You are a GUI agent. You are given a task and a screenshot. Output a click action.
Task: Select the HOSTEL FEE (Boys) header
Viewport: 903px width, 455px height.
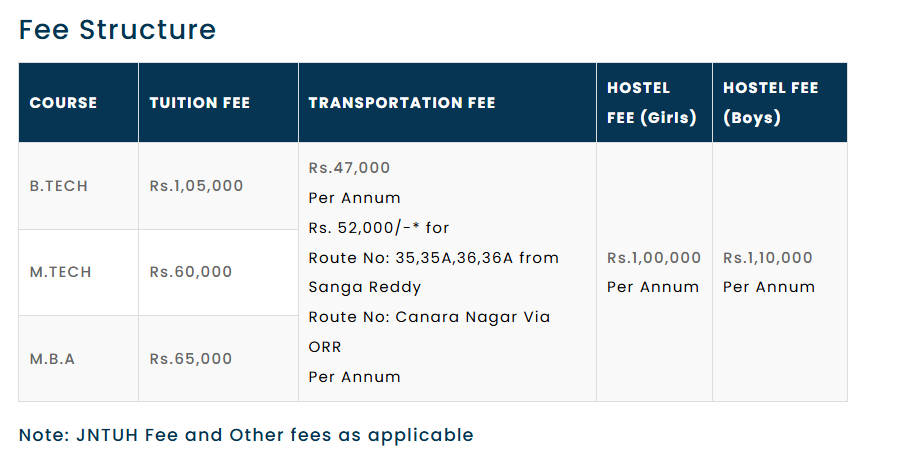770,103
